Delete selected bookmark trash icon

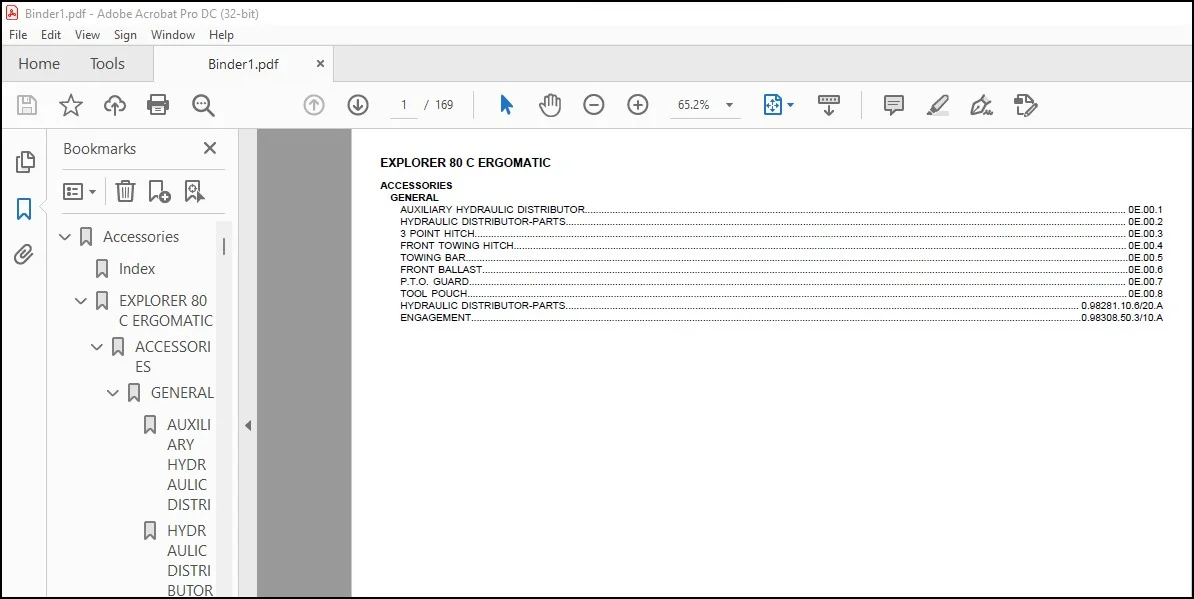pyautogui.click(x=125, y=191)
